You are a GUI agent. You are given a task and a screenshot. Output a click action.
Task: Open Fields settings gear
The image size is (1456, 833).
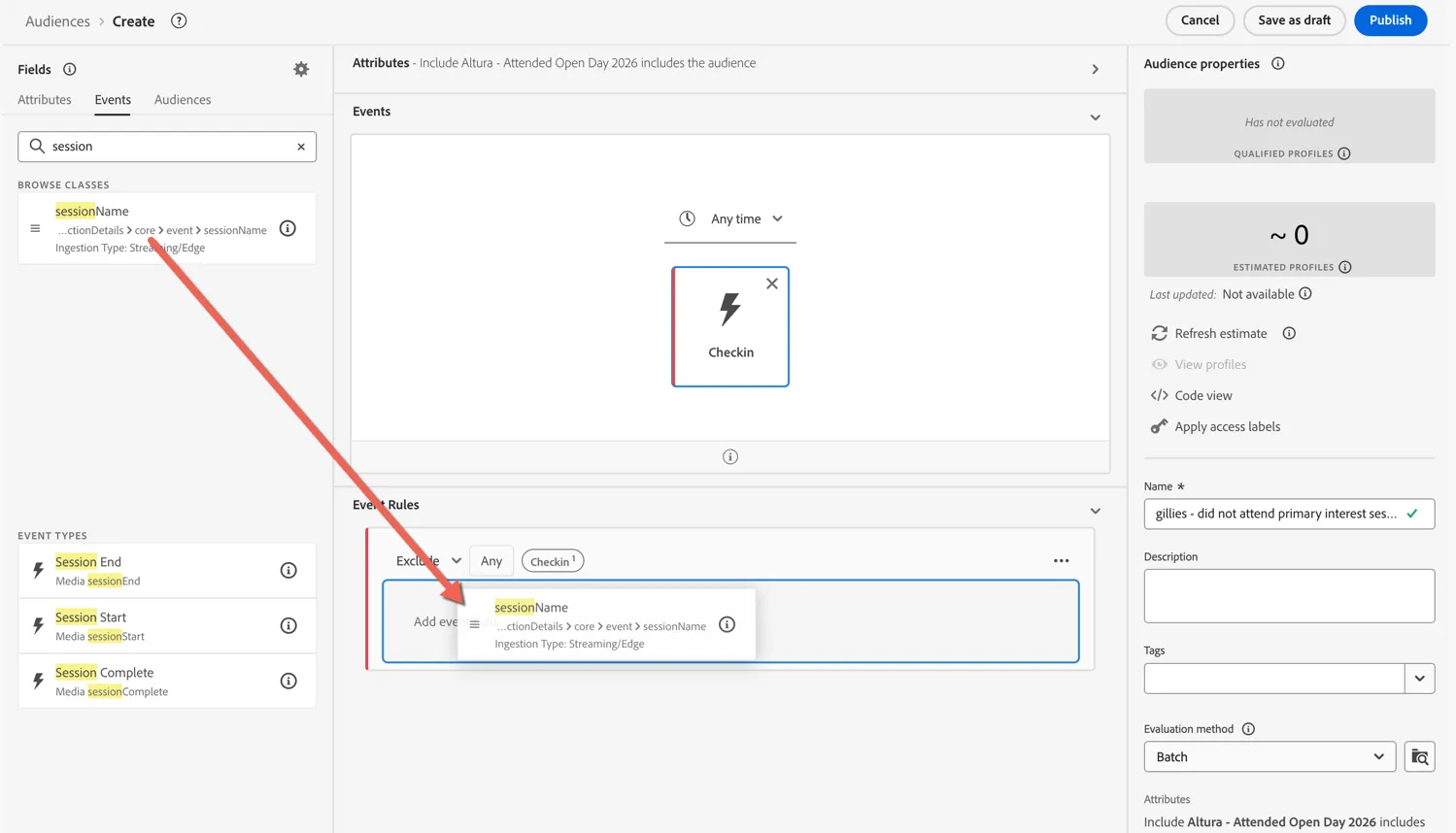[x=301, y=69]
